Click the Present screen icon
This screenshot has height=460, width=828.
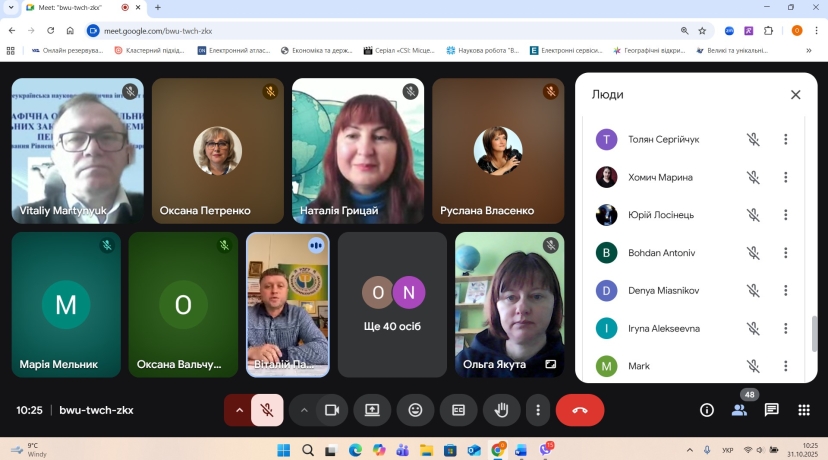pyautogui.click(x=372, y=410)
